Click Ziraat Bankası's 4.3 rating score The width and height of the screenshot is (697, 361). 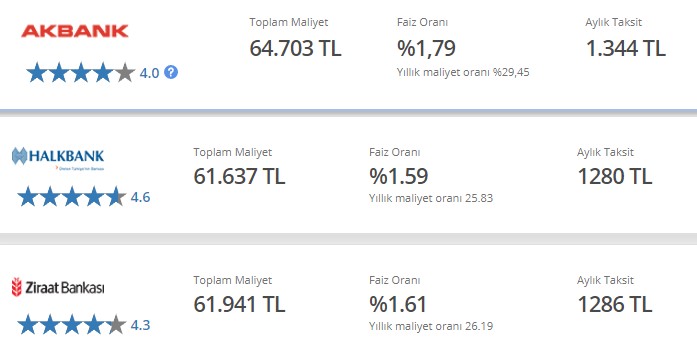140,325
